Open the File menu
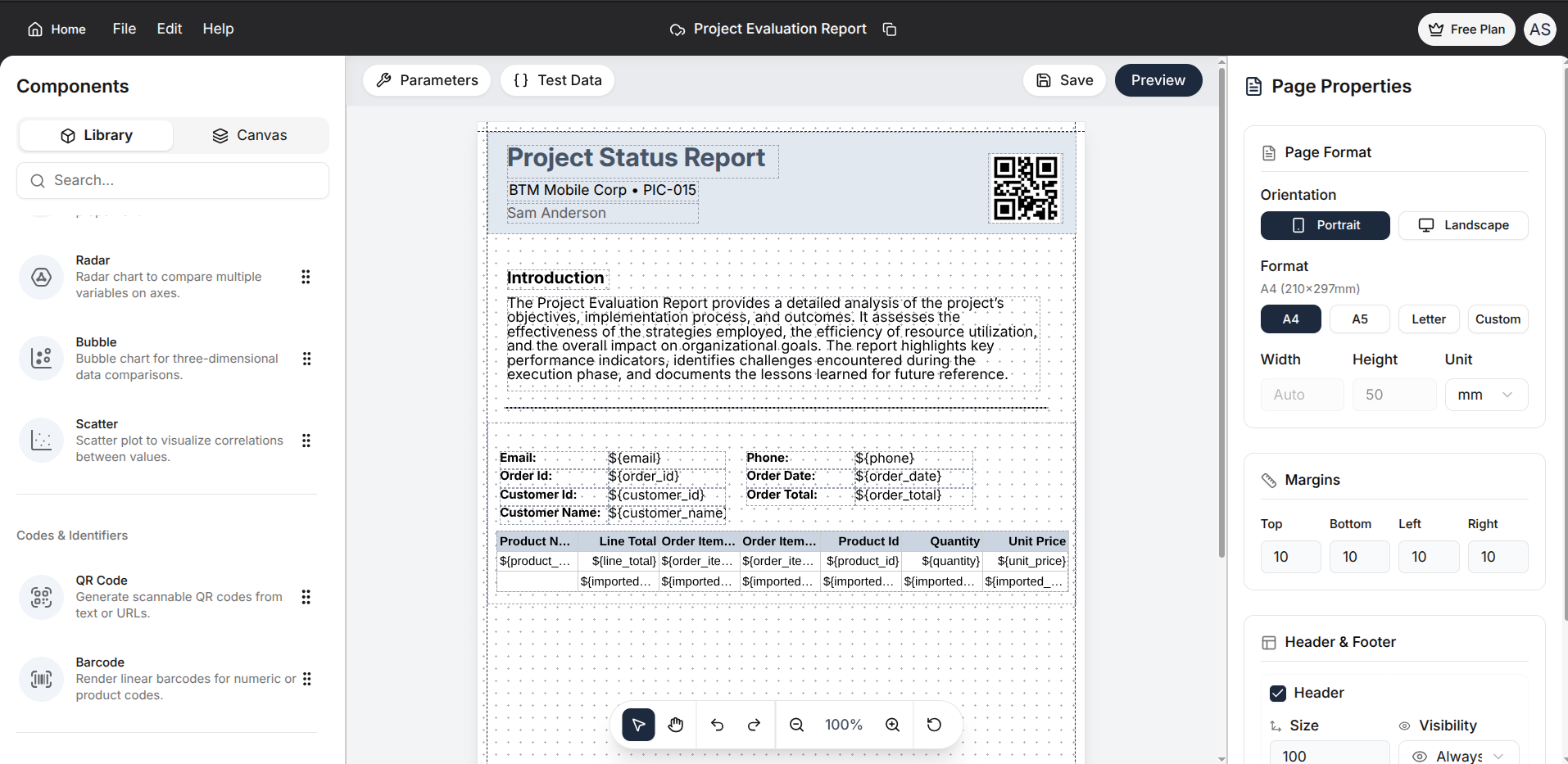 pos(125,29)
